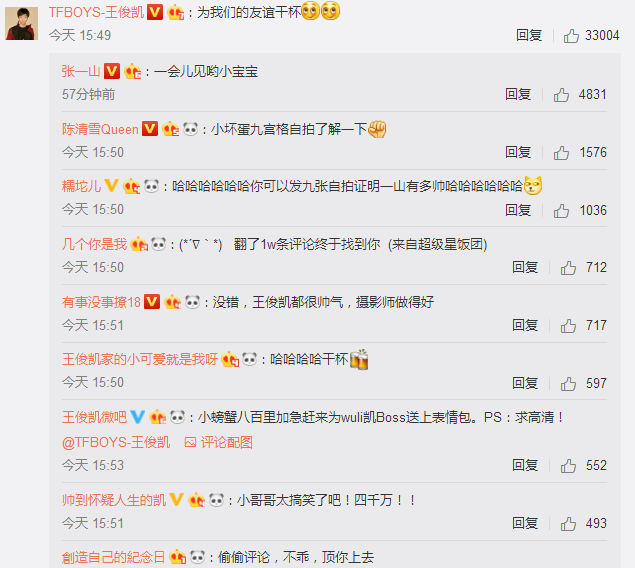Like the TFBOYS-王俊凯 comment with 33004 likes

pyautogui.click(x=571, y=36)
